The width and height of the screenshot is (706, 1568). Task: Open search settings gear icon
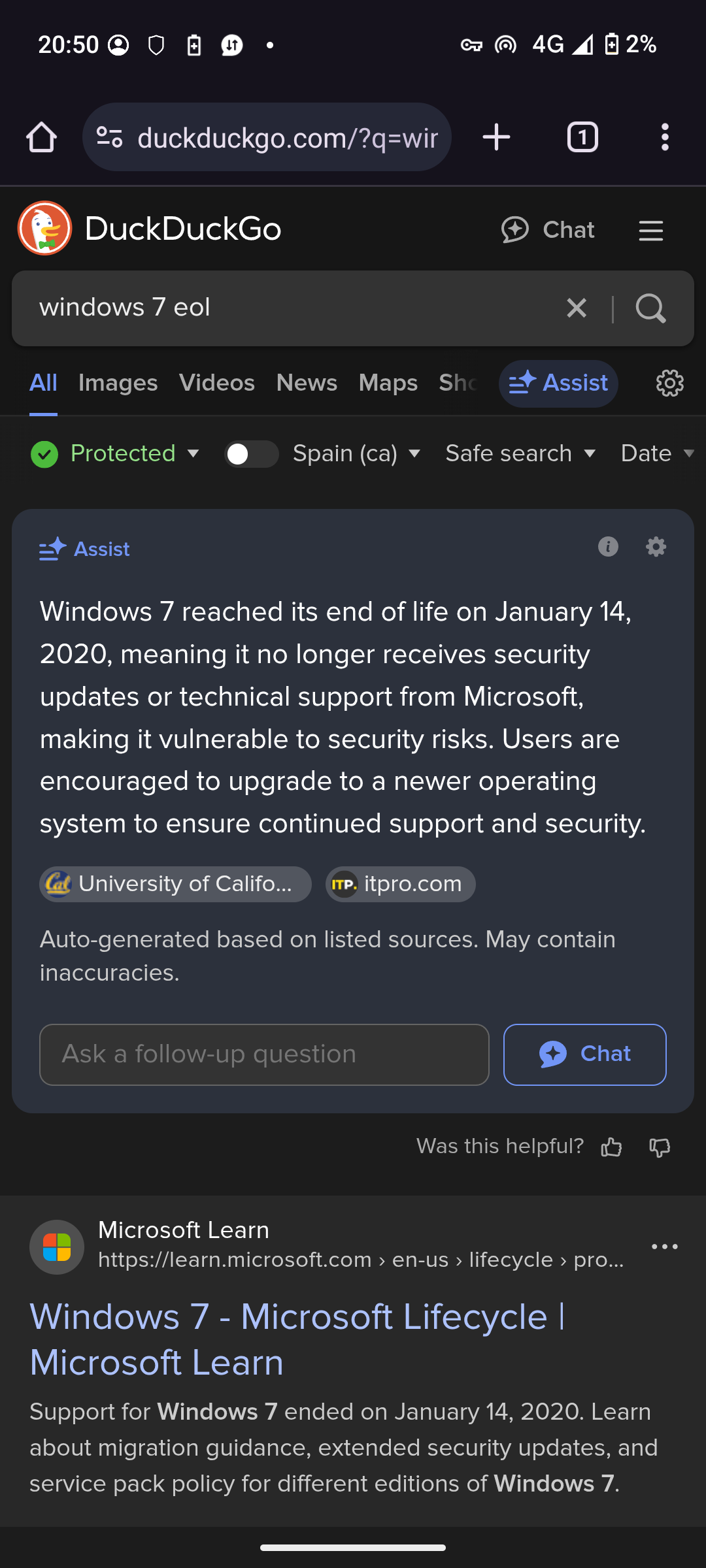click(670, 383)
